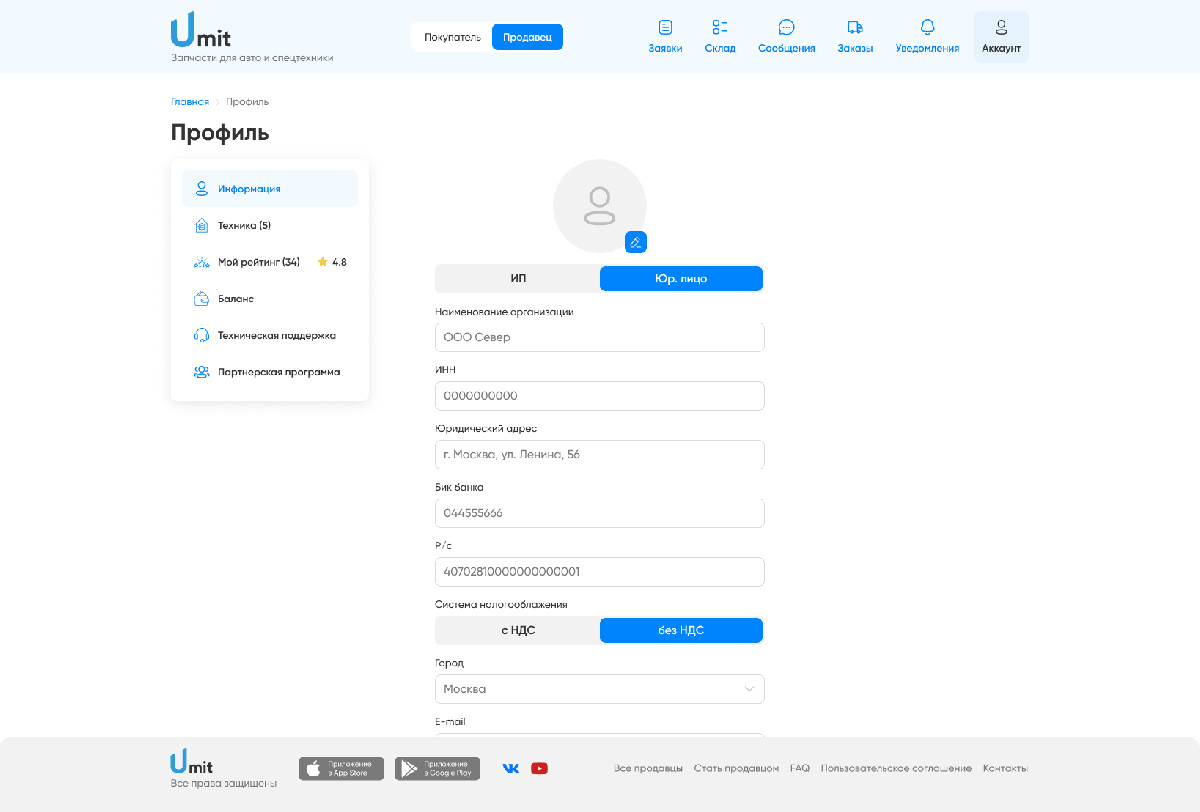The width and height of the screenshot is (1200, 812).
Task: Open Заказы orders truck icon
Action: click(855, 36)
